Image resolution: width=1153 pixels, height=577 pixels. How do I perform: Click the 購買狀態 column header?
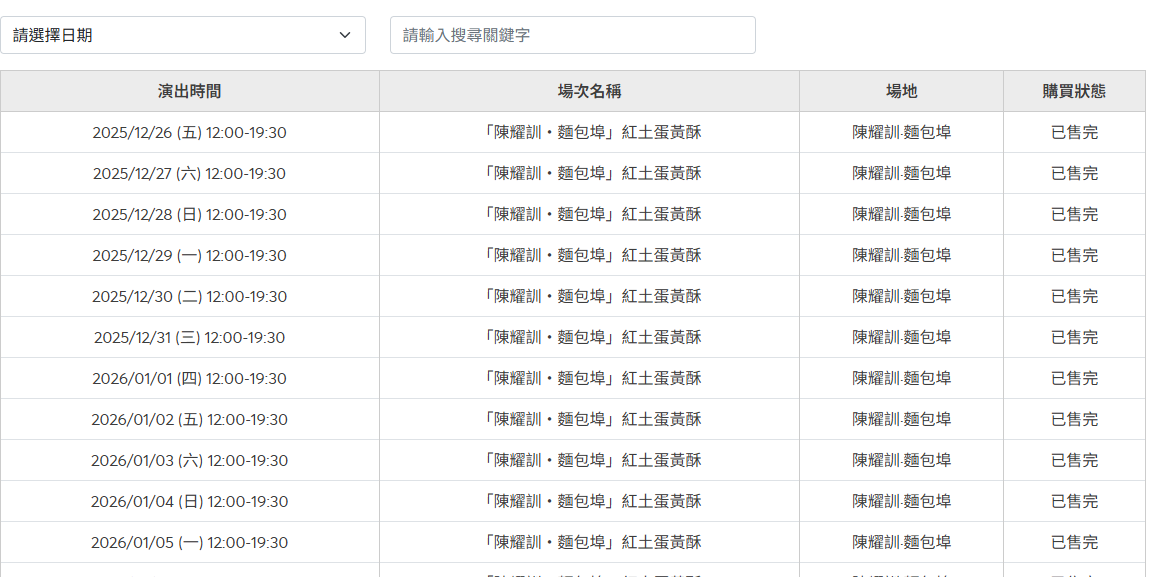click(1074, 91)
